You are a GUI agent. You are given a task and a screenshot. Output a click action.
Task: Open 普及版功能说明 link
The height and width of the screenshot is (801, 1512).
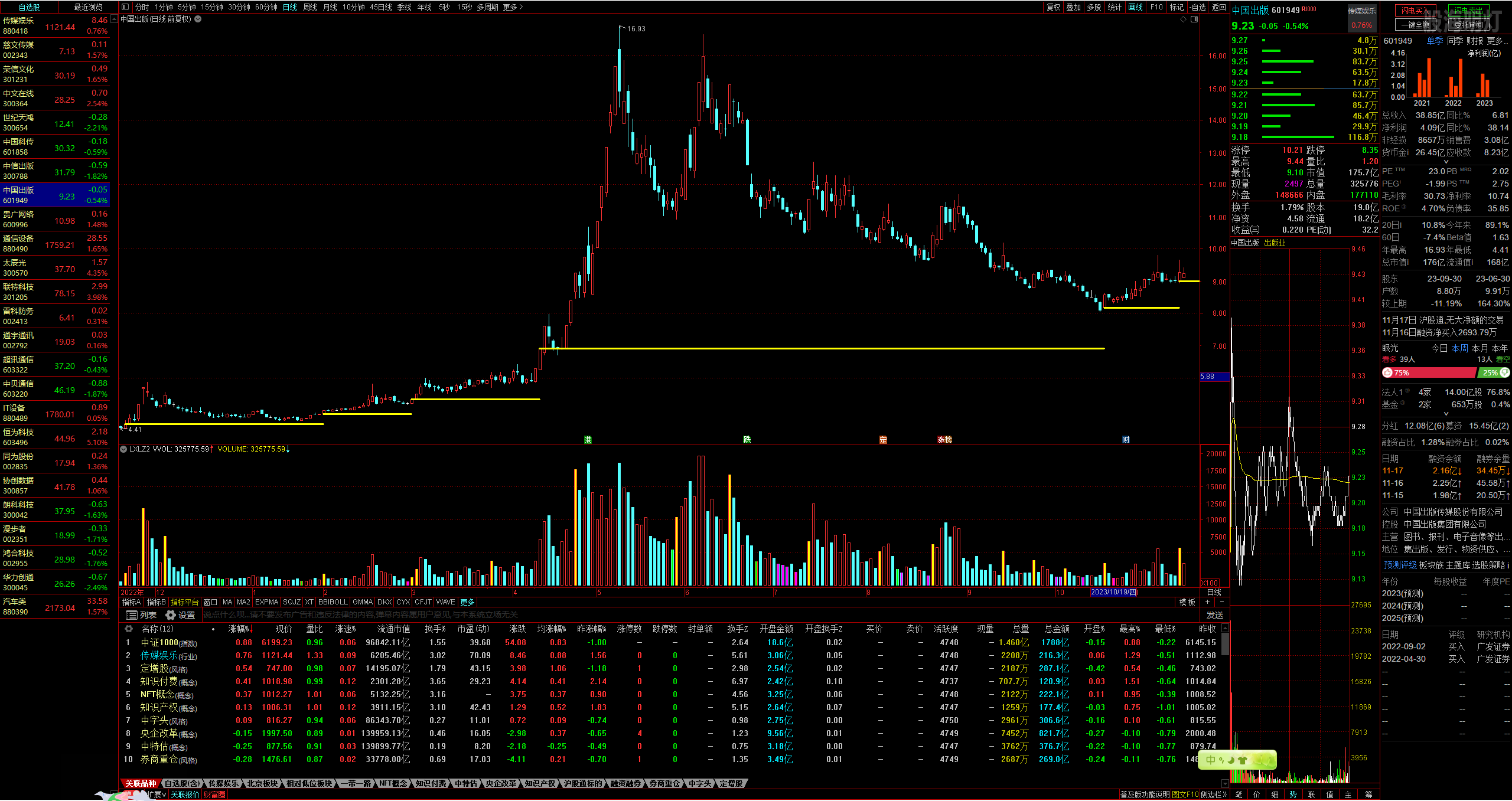coord(1145,795)
